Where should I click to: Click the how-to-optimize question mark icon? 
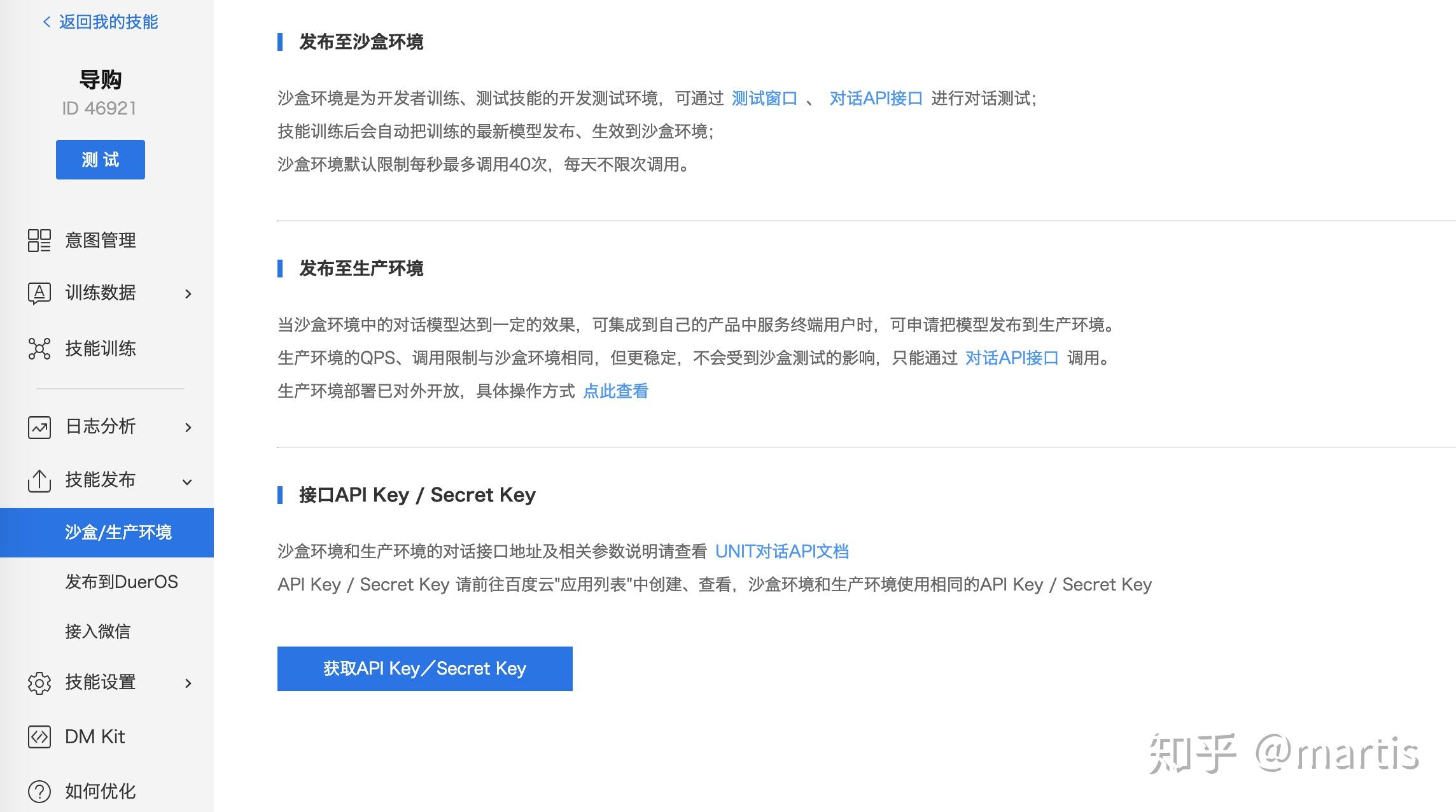[39, 792]
